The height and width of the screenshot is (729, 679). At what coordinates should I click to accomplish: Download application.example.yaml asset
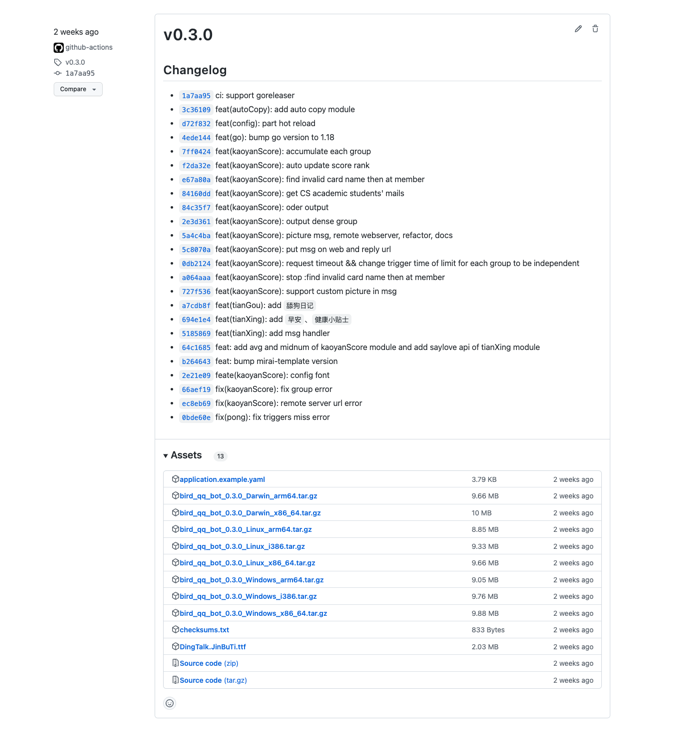coord(222,479)
